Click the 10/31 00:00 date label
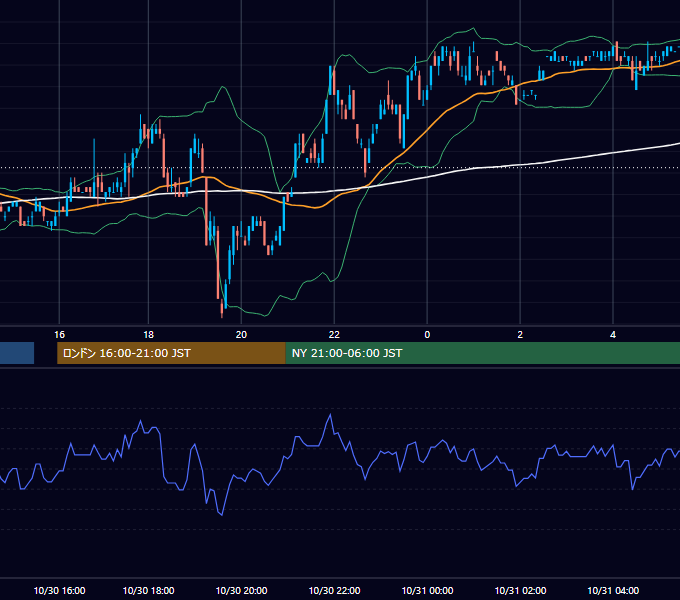The width and height of the screenshot is (680, 600). pos(427,590)
